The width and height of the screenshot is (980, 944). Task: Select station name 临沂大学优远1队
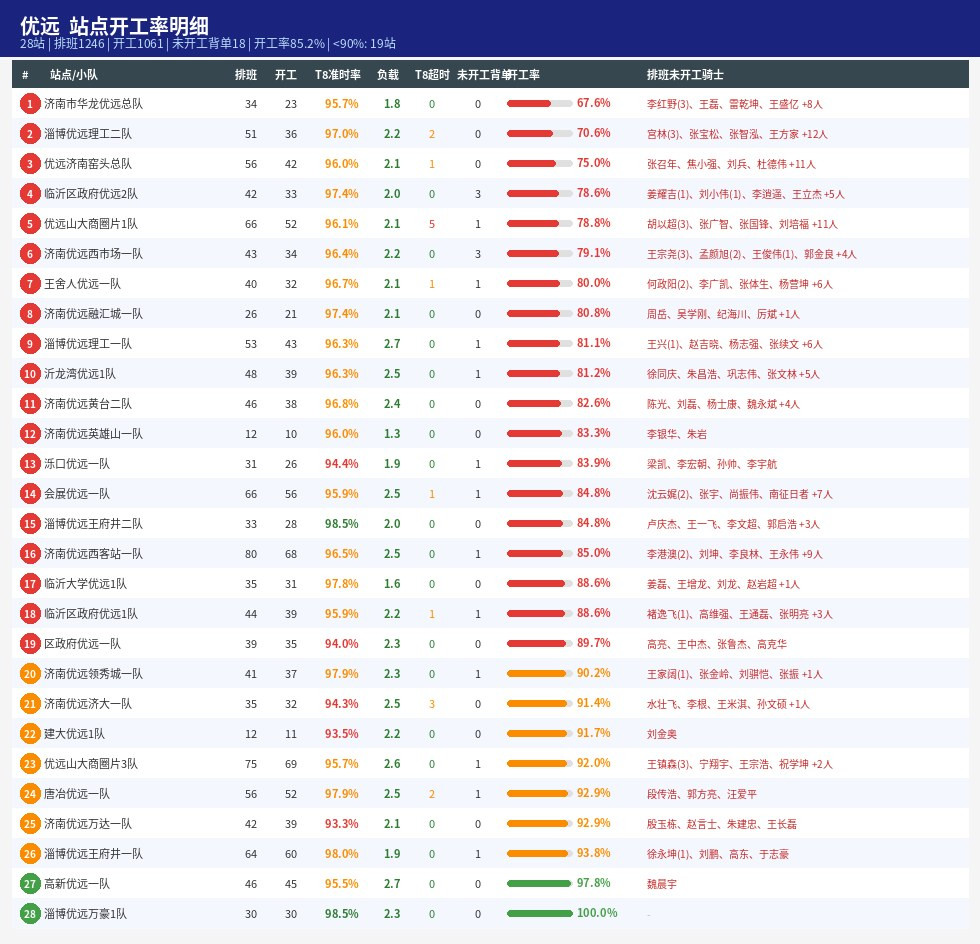tap(85, 584)
